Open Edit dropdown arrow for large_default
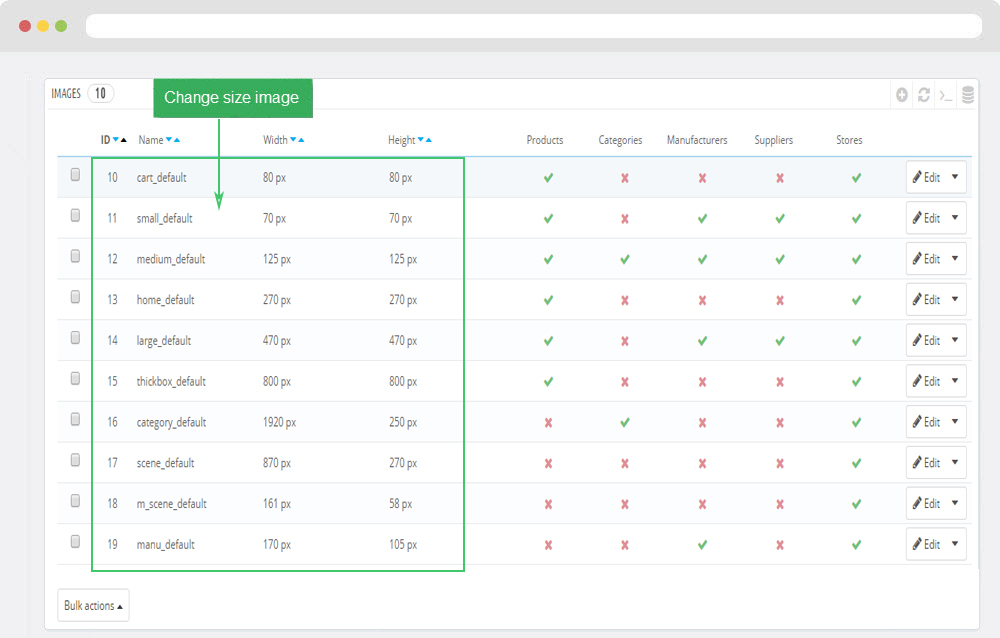Screen dimensions: 1000x638 (955, 340)
